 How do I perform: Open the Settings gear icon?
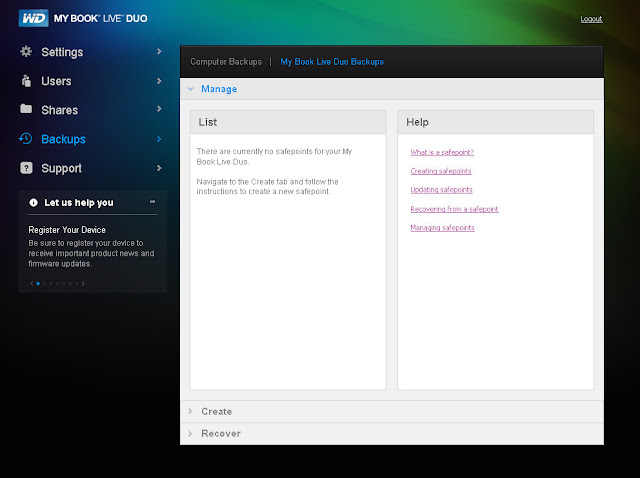coord(26,51)
